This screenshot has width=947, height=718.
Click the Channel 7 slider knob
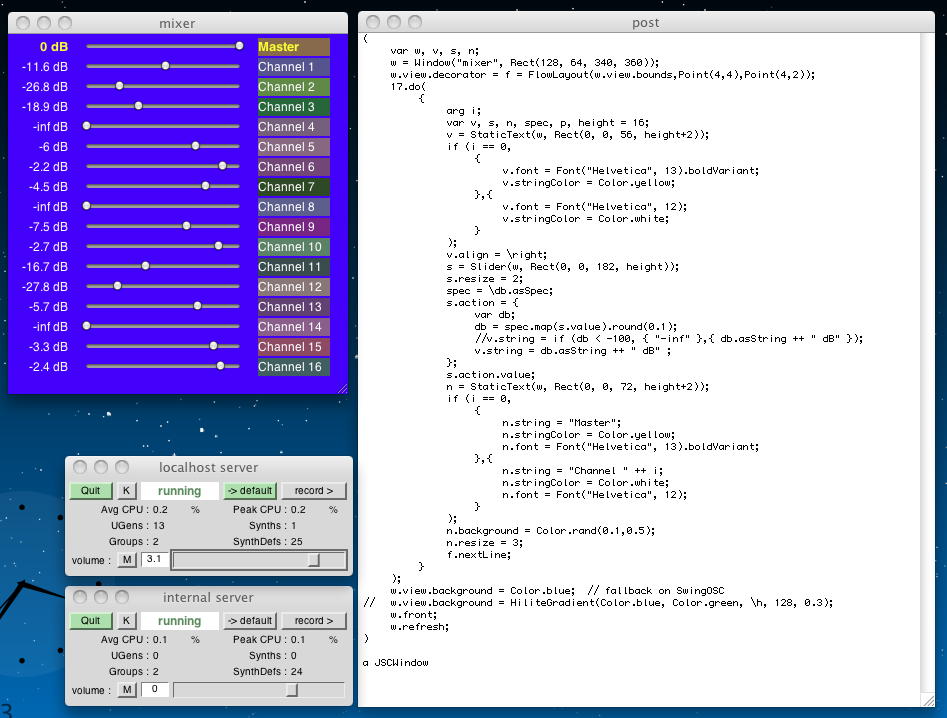tap(206, 186)
